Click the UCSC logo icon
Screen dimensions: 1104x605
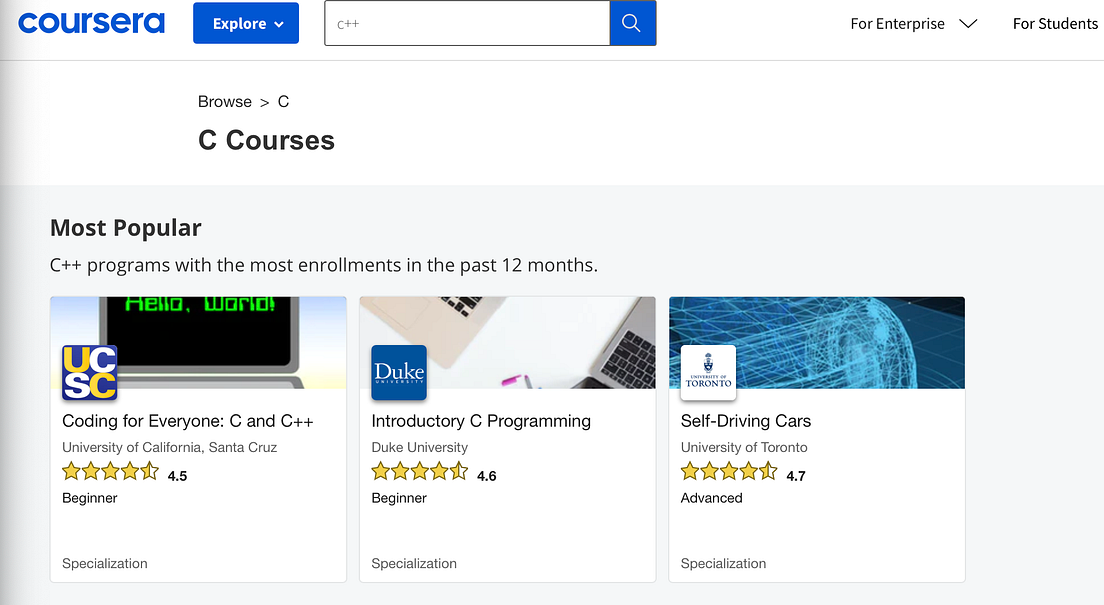tap(89, 373)
